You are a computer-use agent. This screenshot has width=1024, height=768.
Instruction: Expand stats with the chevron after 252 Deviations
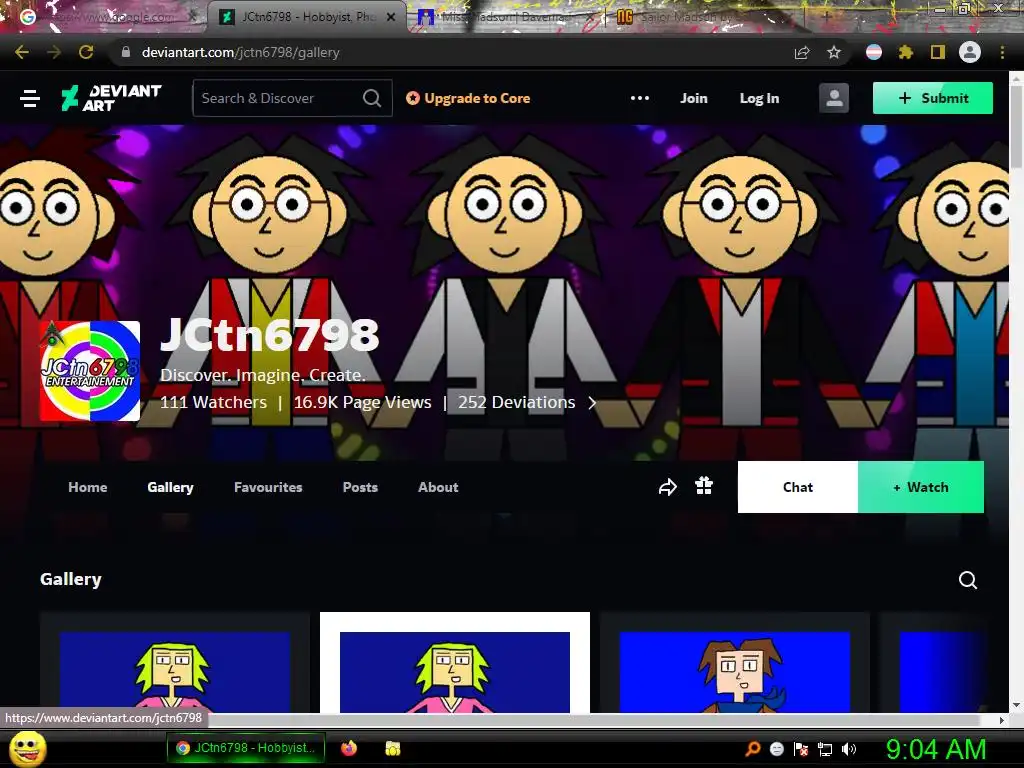tap(592, 403)
